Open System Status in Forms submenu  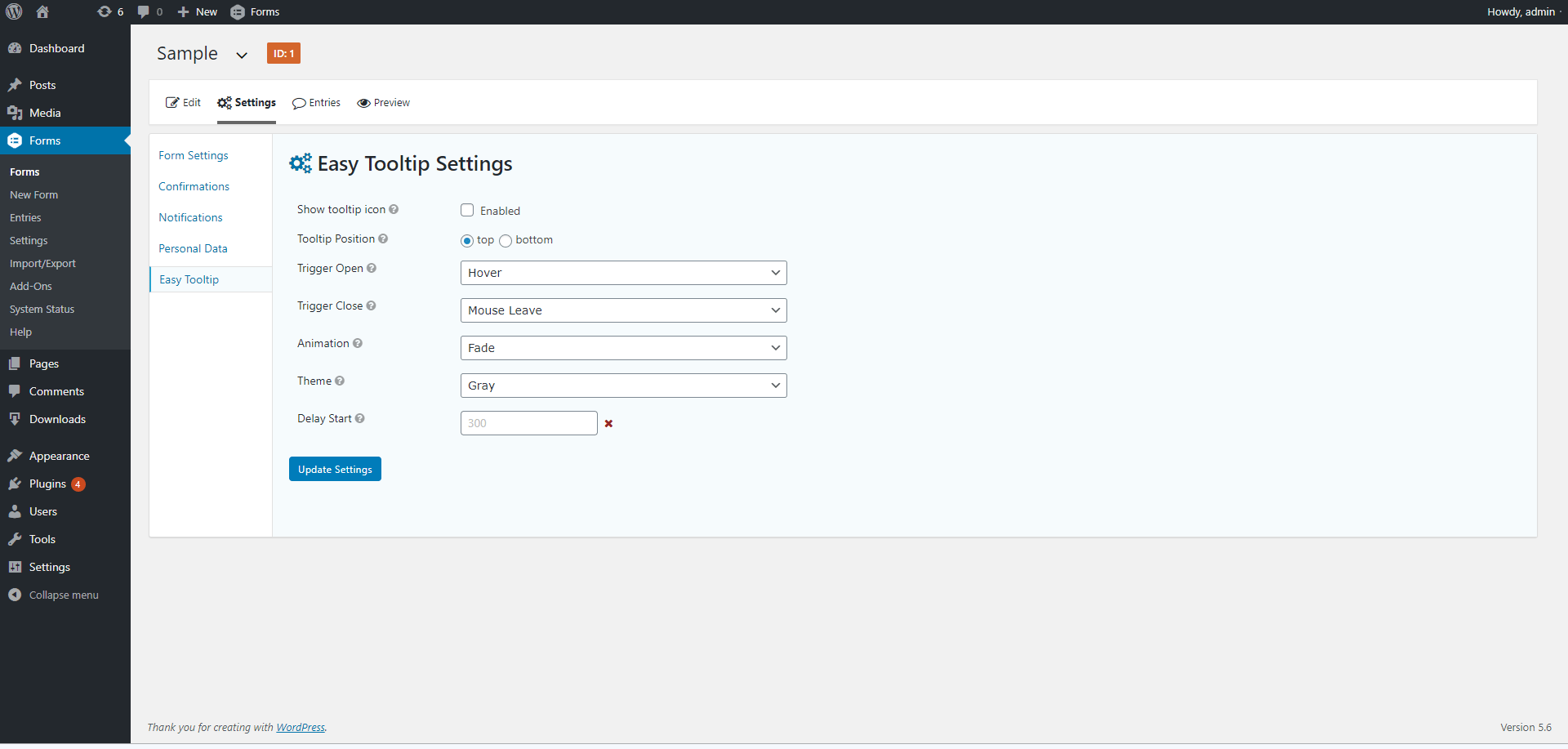point(42,310)
